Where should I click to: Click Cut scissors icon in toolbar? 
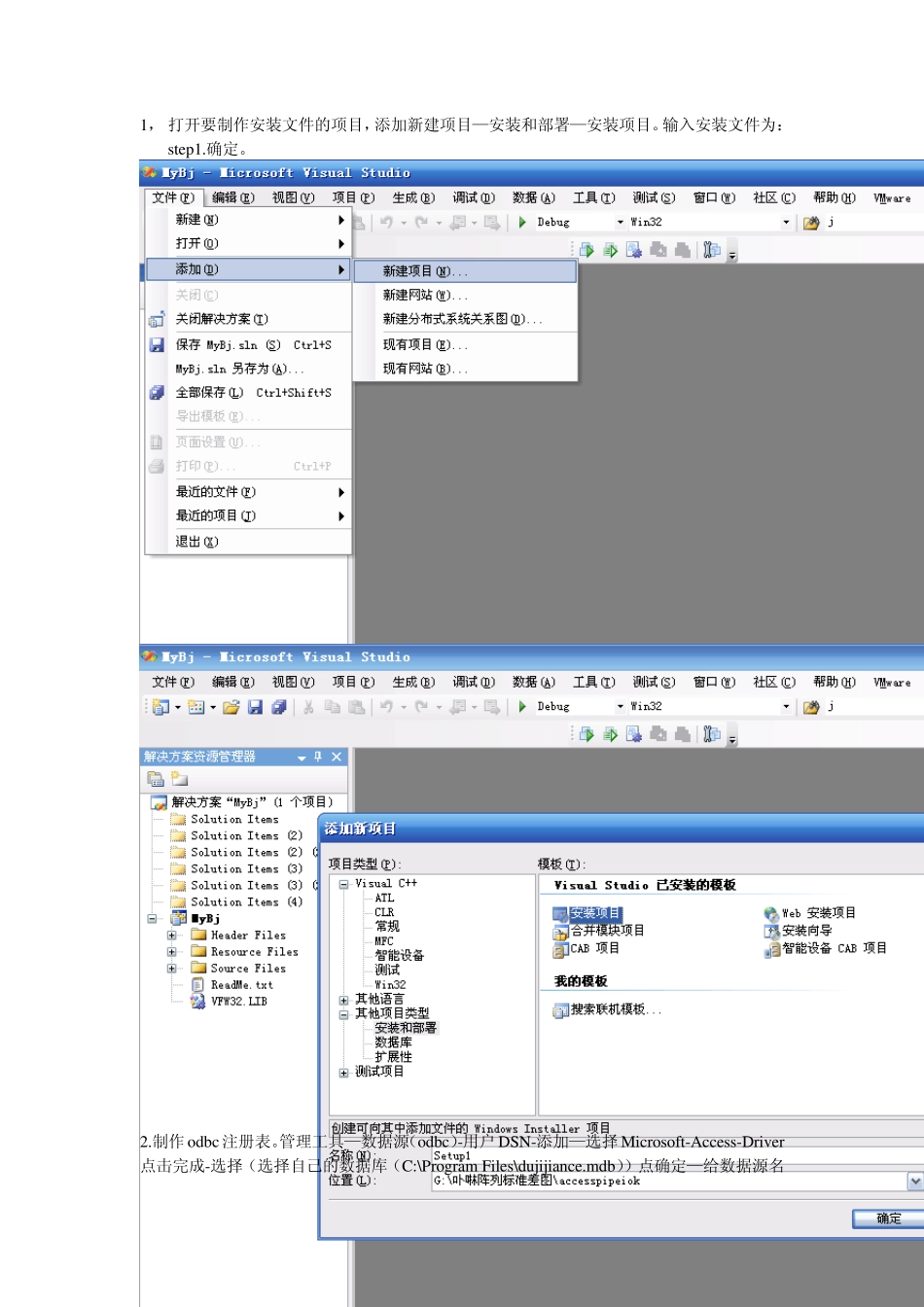click(308, 707)
